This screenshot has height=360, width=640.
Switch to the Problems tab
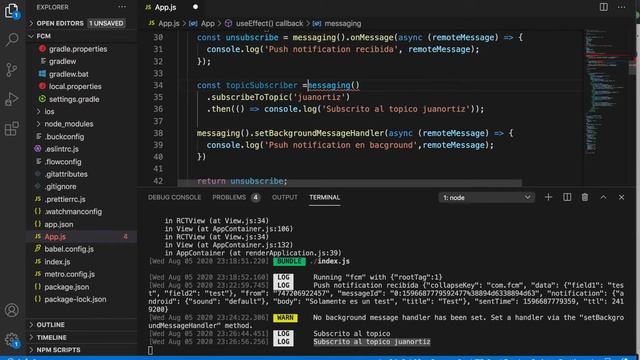click(x=229, y=198)
